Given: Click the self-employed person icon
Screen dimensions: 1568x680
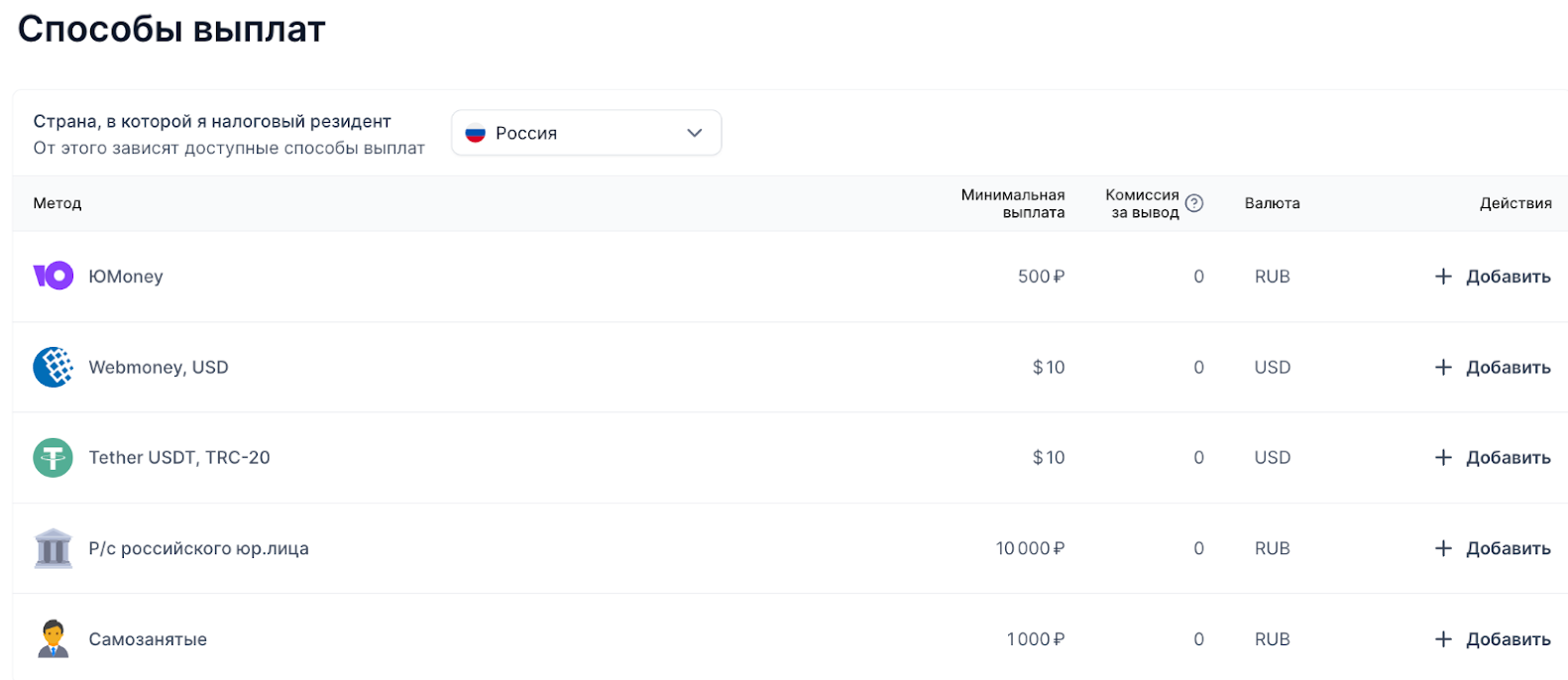Looking at the screenshot, I should (54, 639).
